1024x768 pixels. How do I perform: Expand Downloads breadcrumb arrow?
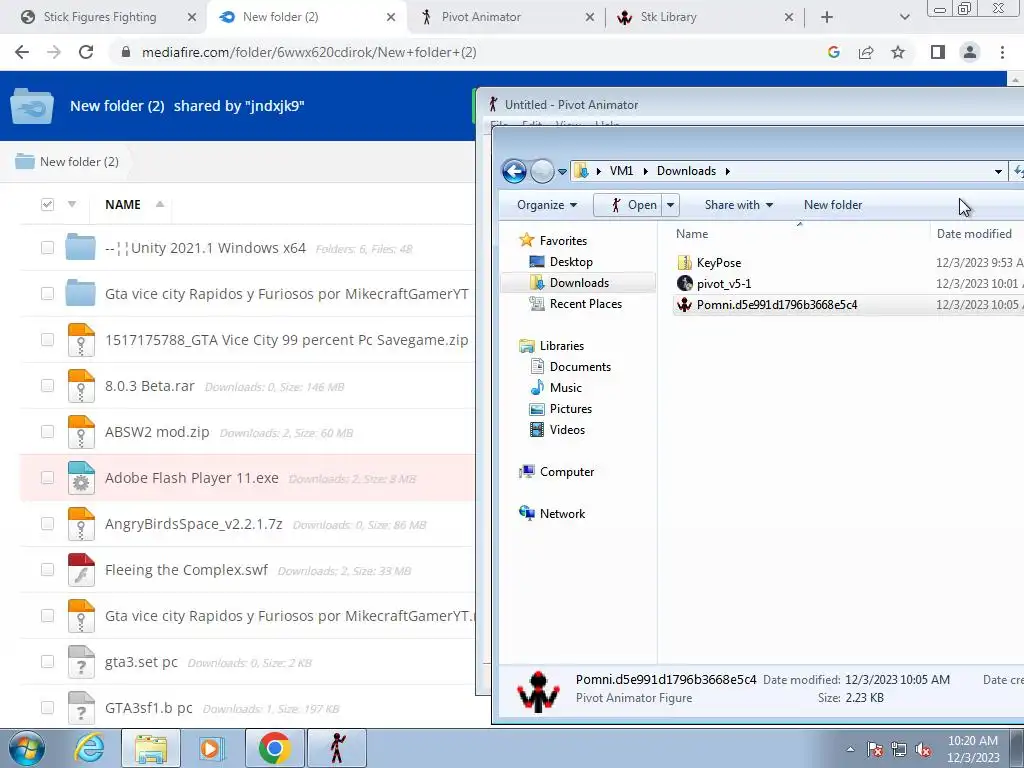point(727,171)
